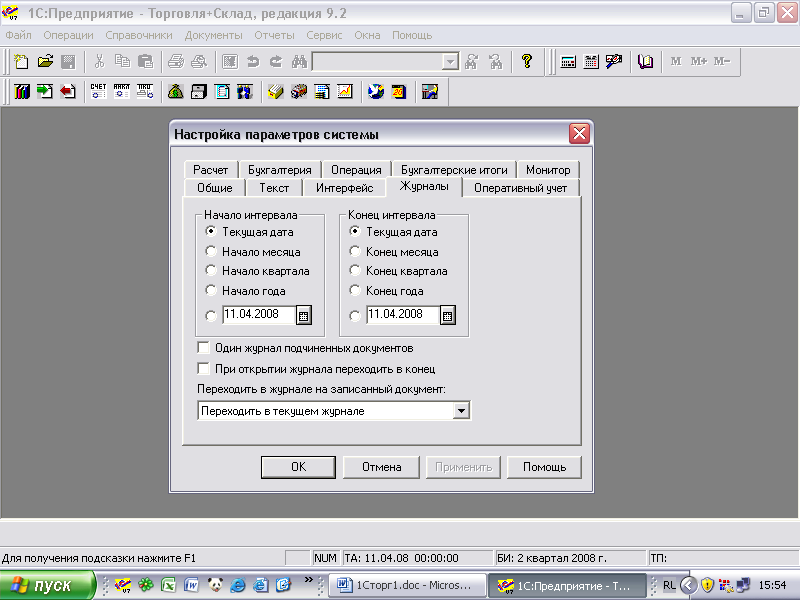Click the second invoice form icon
Screen dimensions: 800x600
(x=121, y=91)
